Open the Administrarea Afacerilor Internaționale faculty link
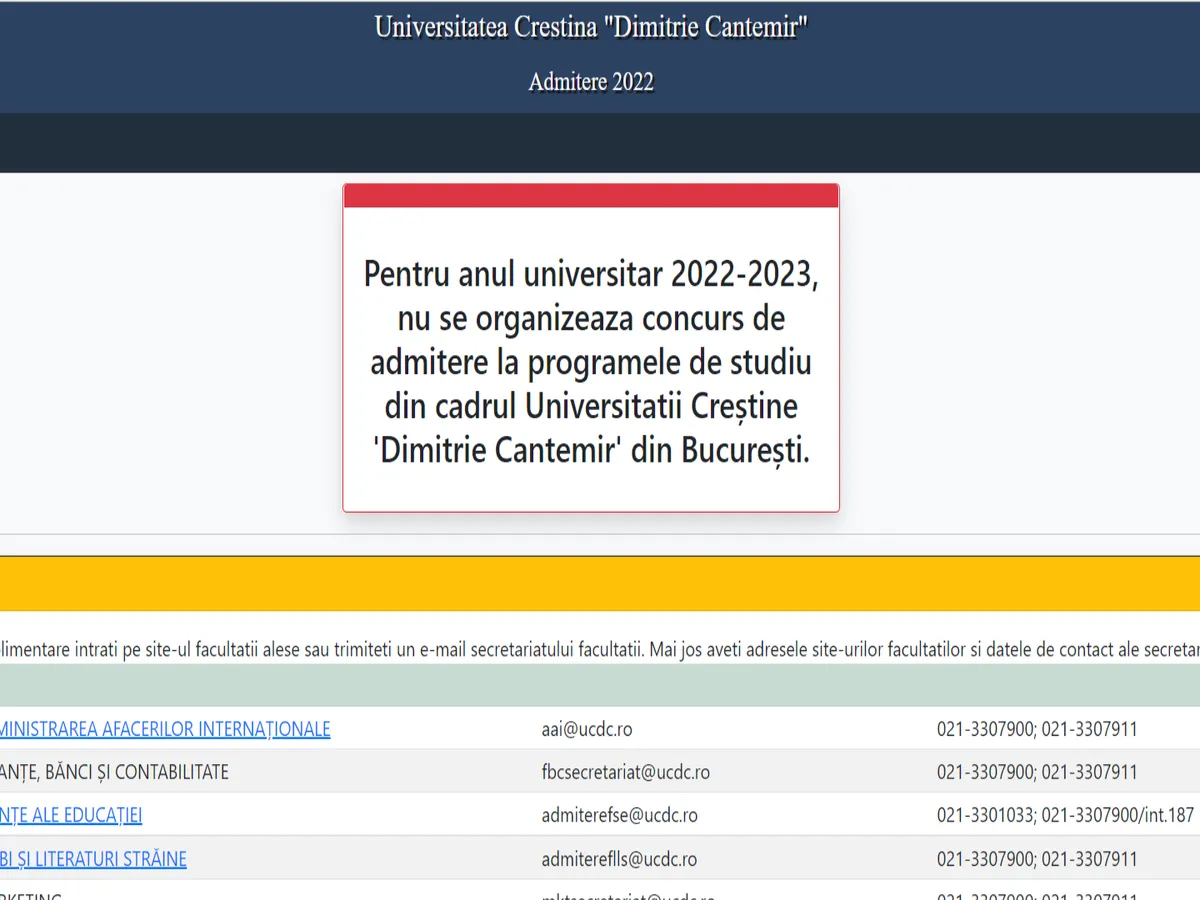Image resolution: width=1200 pixels, height=900 pixels. [x=165, y=729]
